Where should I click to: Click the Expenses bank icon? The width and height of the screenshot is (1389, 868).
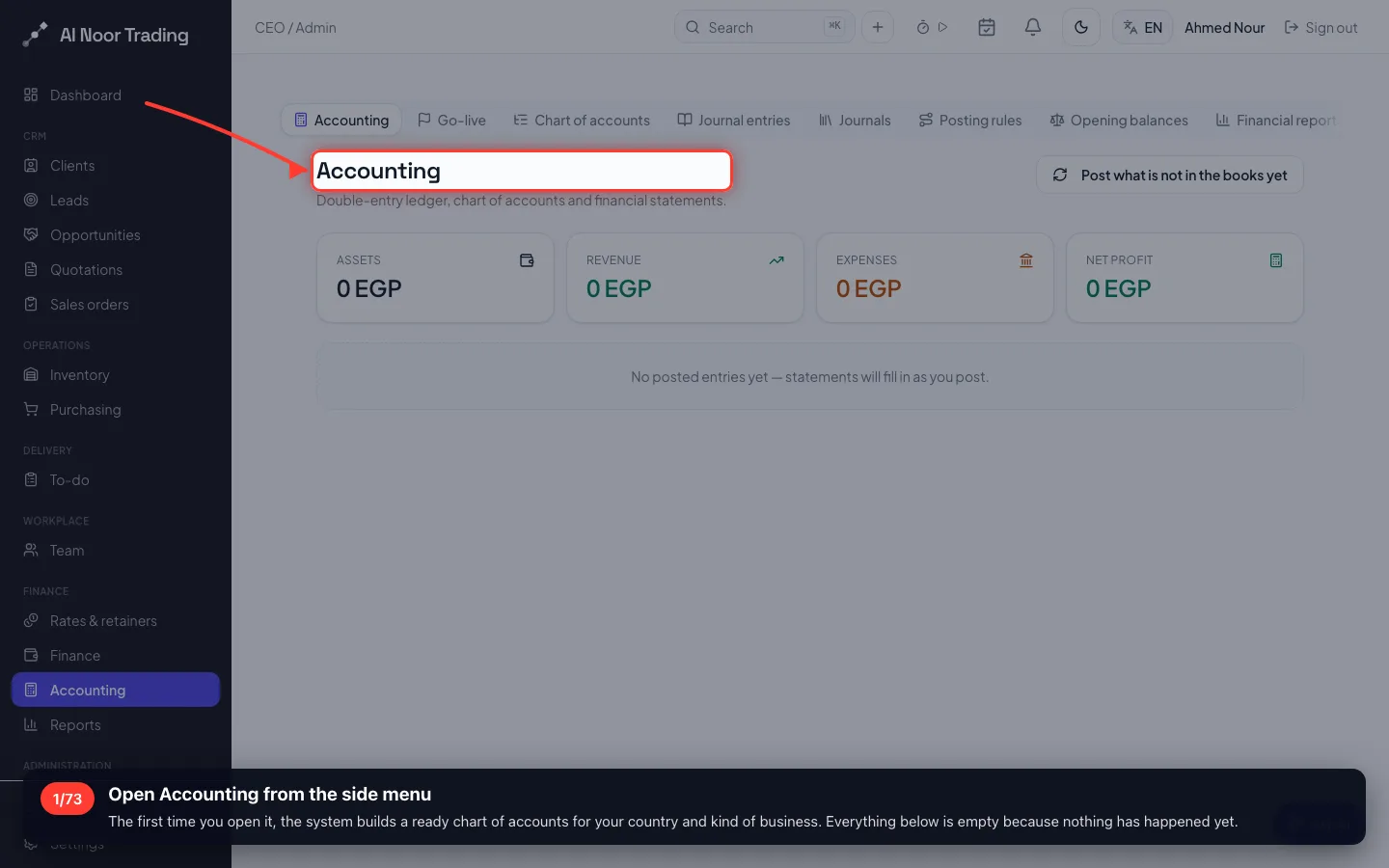tap(1026, 260)
